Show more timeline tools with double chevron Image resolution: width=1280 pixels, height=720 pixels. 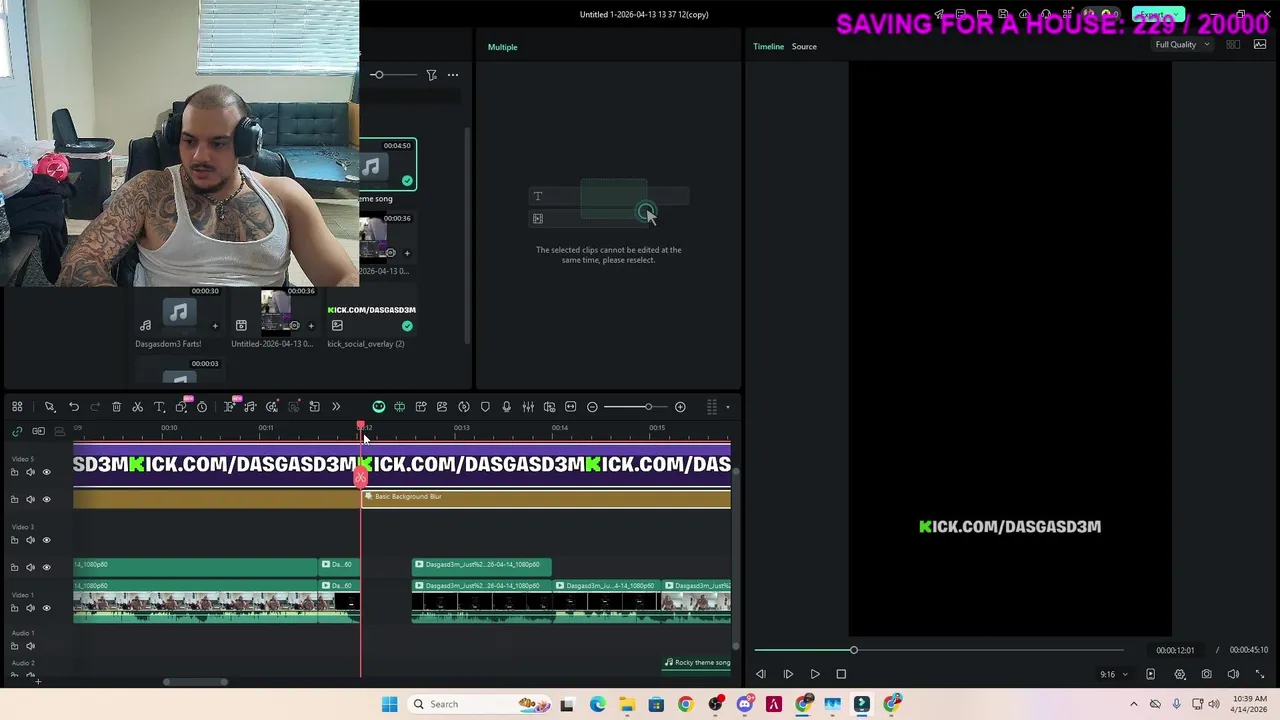(336, 407)
